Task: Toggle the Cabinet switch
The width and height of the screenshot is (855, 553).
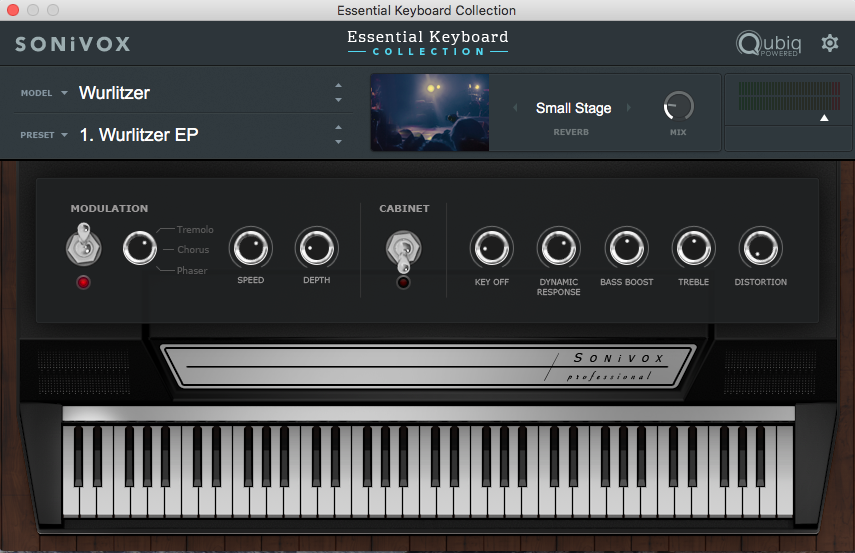Action: pos(403,250)
